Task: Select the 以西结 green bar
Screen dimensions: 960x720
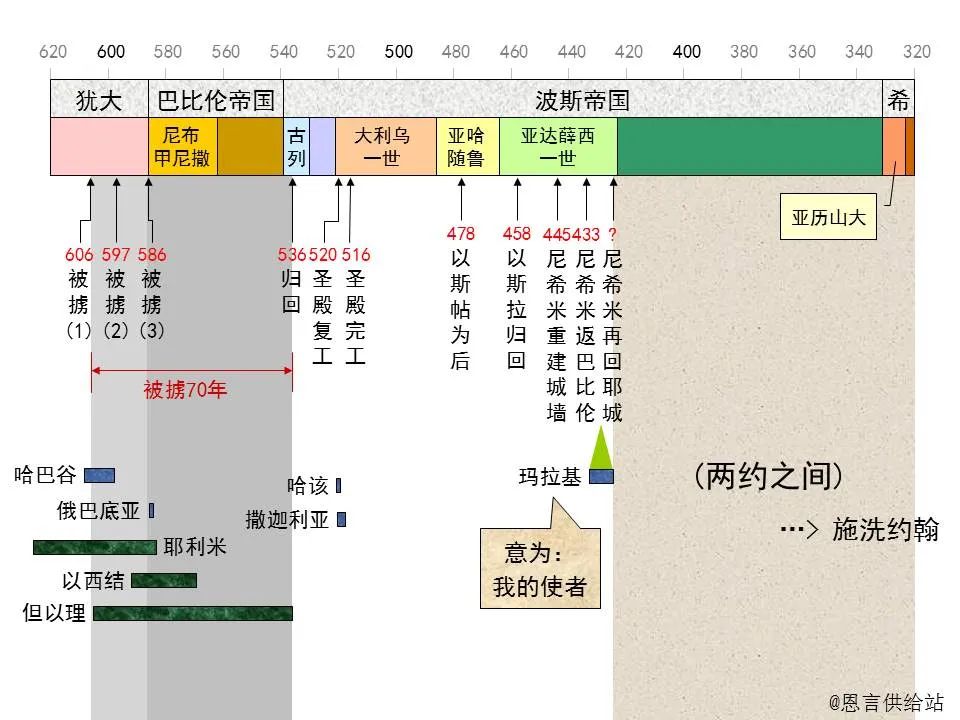Action: coord(165,580)
